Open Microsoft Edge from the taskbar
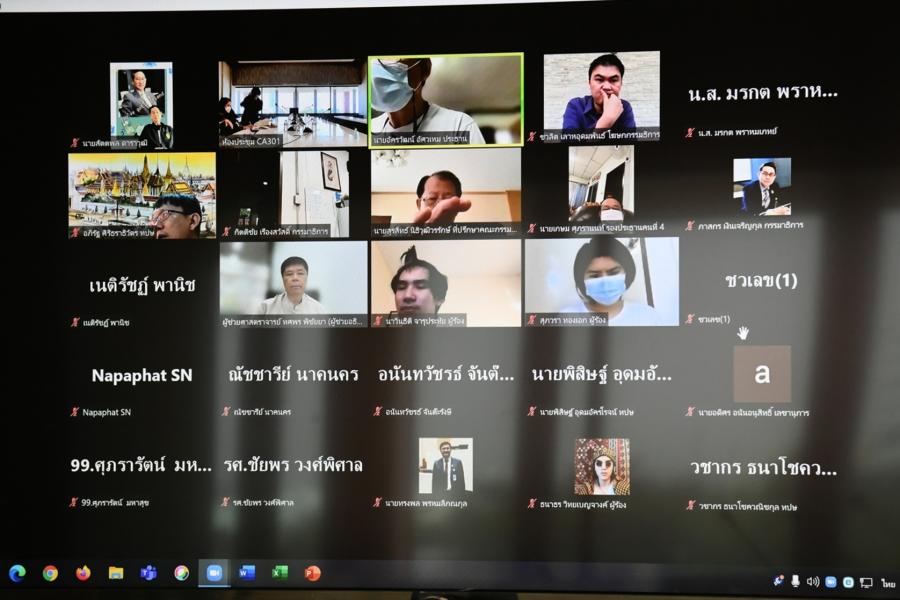 17,573
